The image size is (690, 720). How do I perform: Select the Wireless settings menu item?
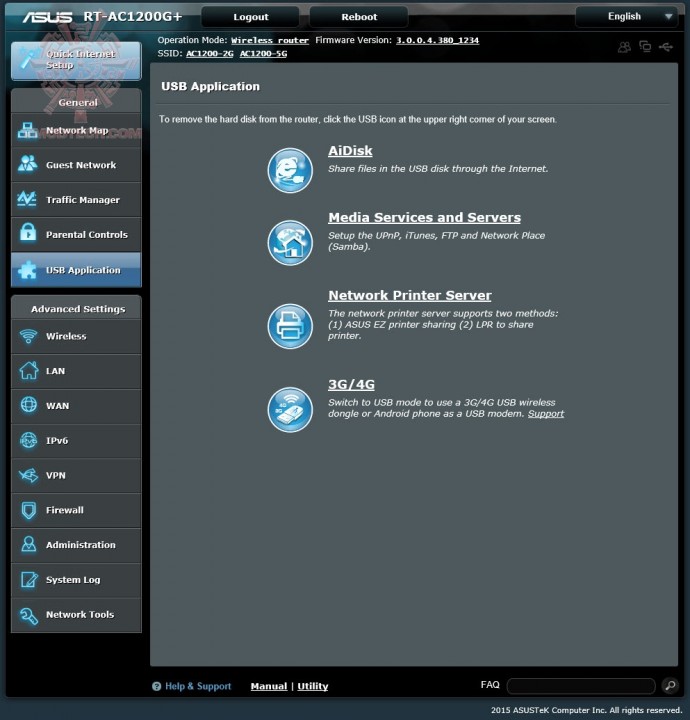76,336
